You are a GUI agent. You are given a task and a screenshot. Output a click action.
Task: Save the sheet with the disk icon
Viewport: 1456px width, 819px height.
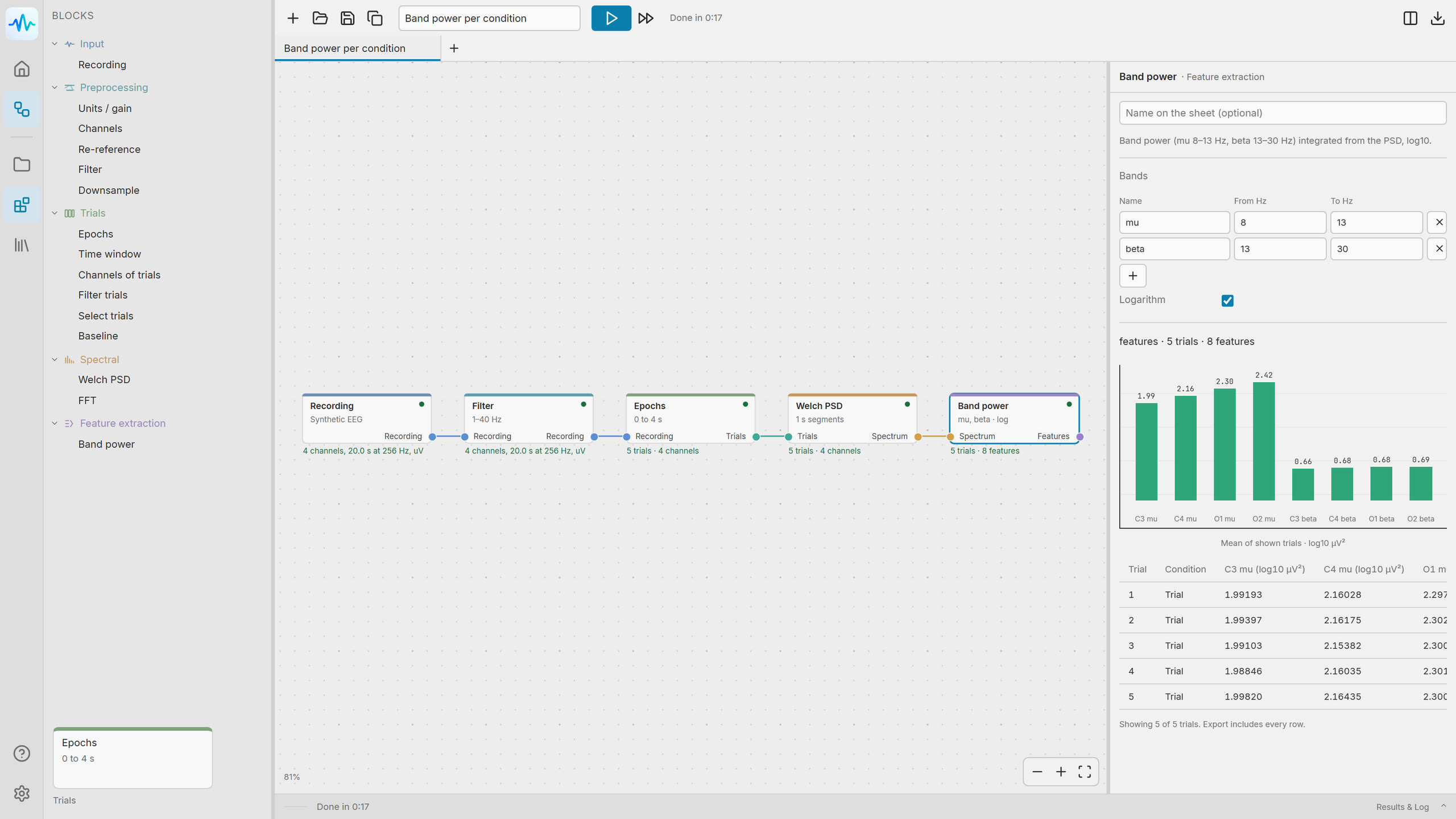pos(348,18)
